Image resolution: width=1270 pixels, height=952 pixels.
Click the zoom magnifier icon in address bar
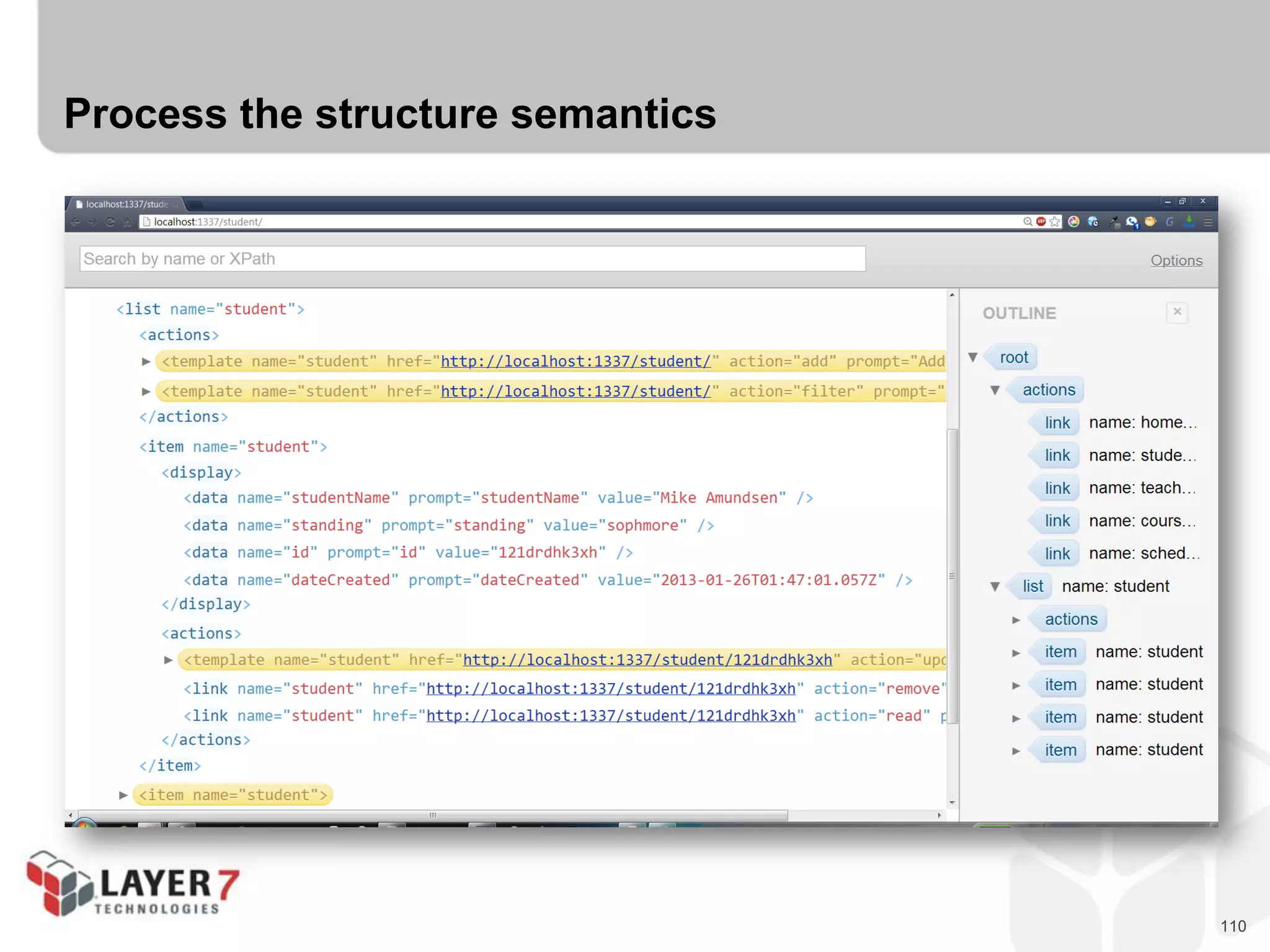click(1028, 222)
